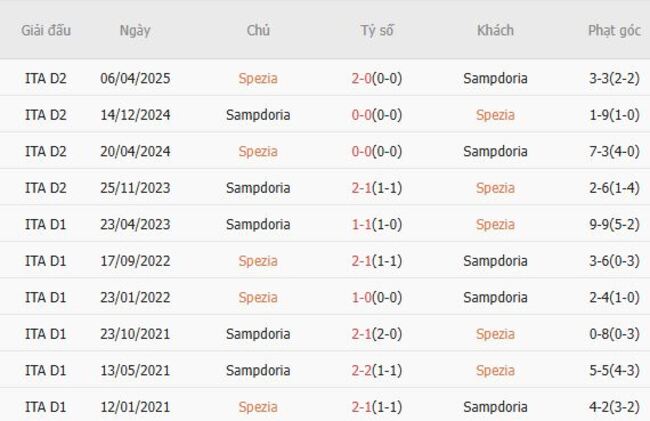Open the 2-0 score from 06/04/2025
Image resolution: width=650 pixels, height=421 pixels.
[377, 78]
